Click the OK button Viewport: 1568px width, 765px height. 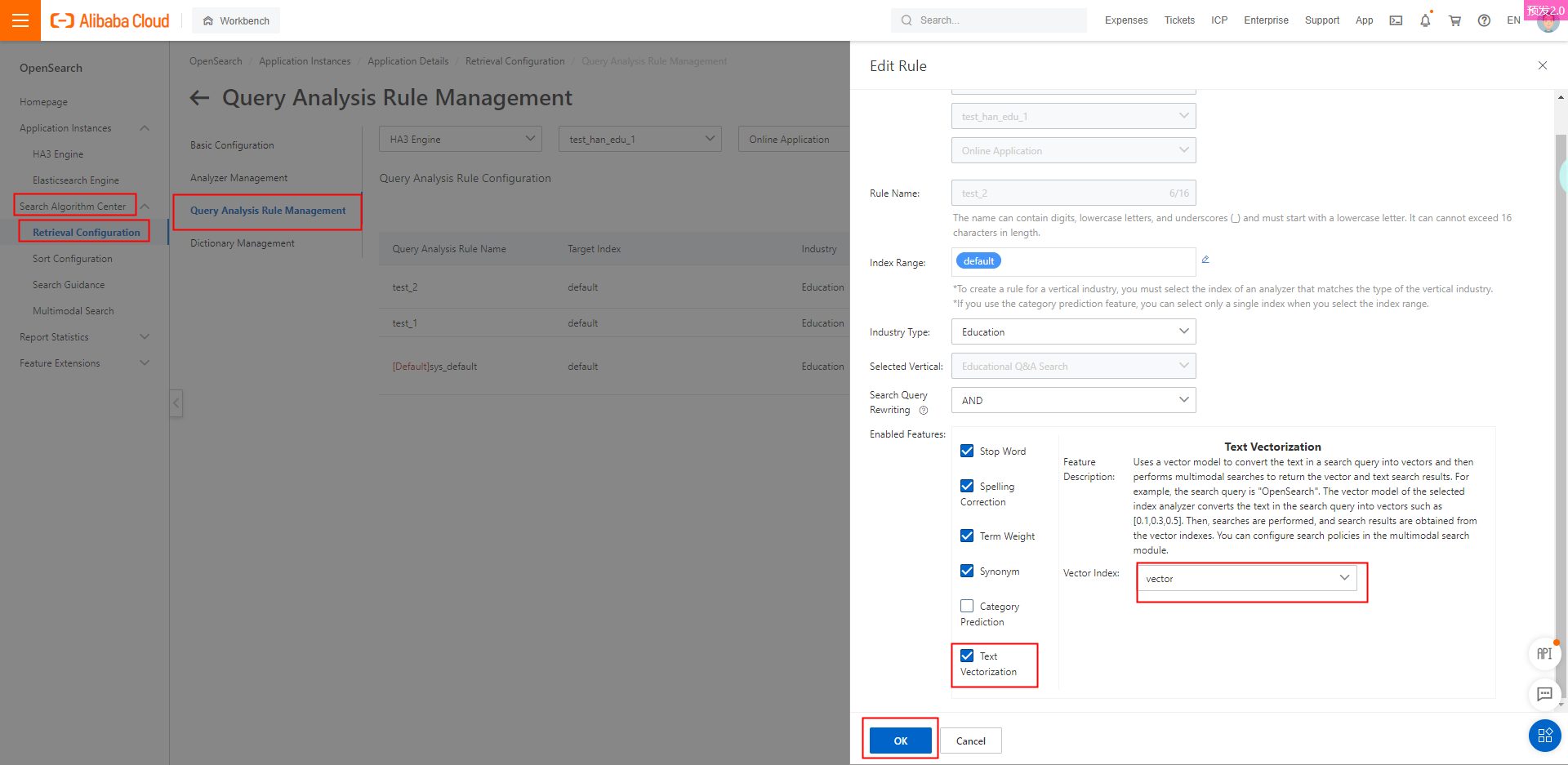(901, 741)
